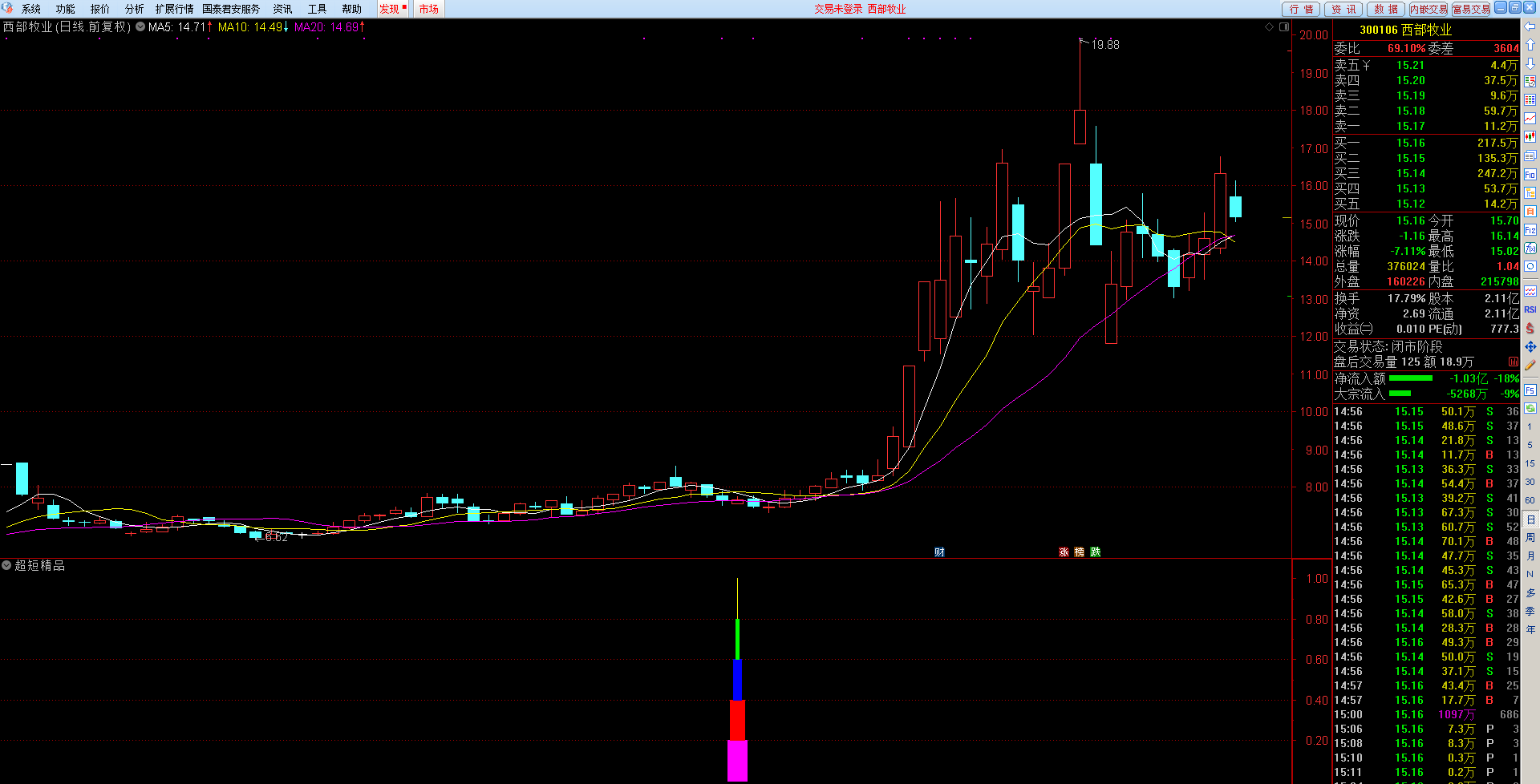This screenshot has height=784, width=1540.
Task: Click the back arrow icon in right toolbar
Action: [x=1530, y=26]
